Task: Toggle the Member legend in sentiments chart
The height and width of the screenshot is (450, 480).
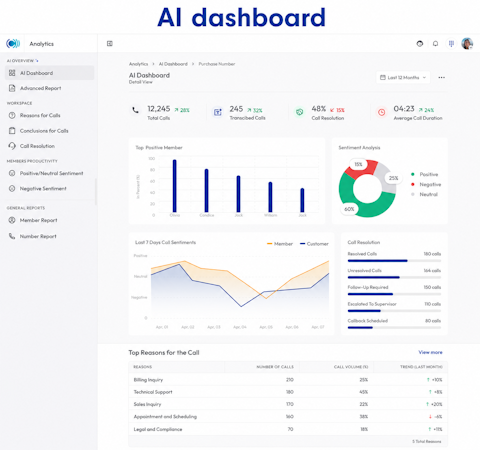Action: pyautogui.click(x=280, y=244)
